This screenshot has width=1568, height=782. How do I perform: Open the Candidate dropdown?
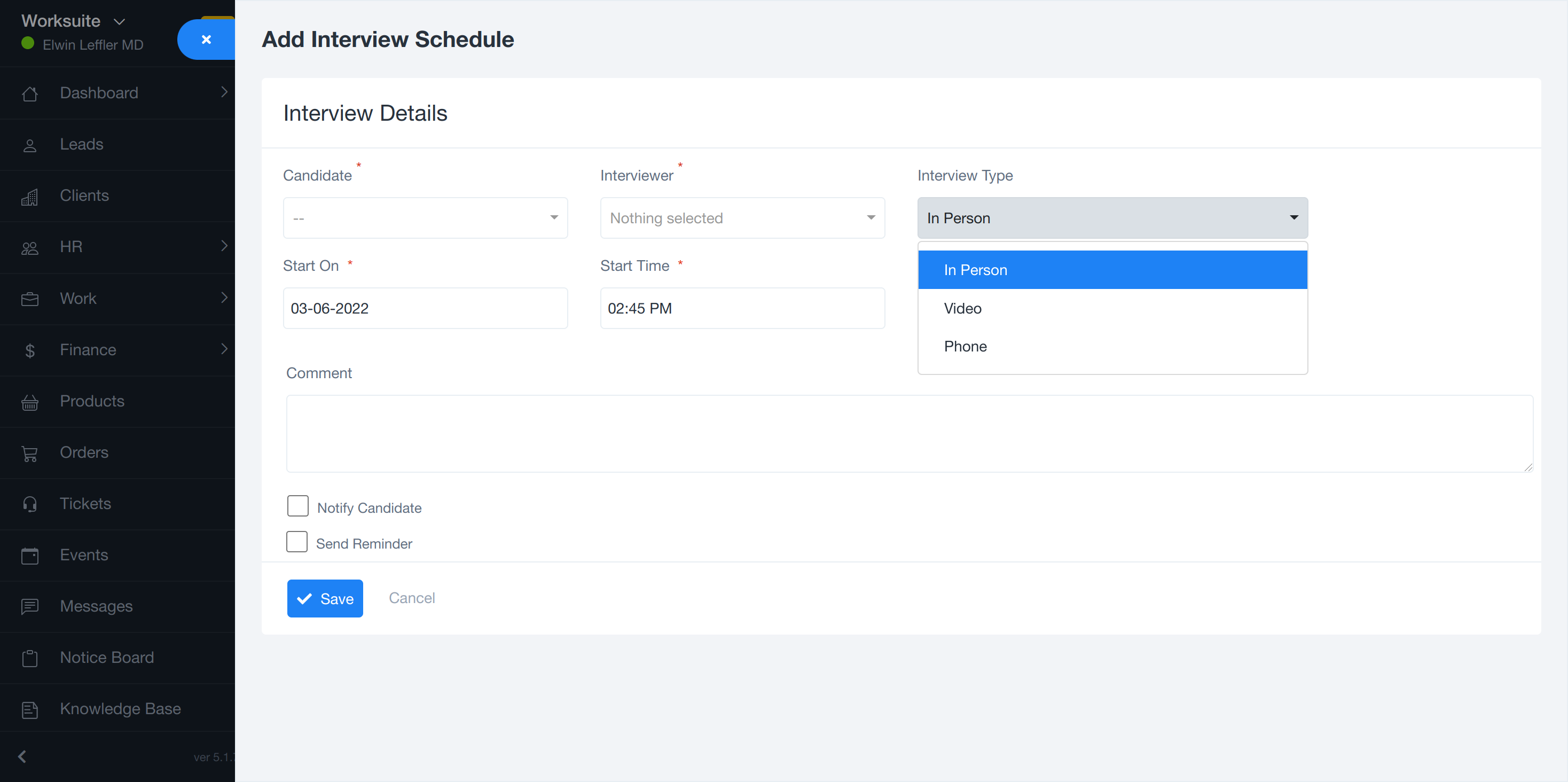tap(425, 218)
